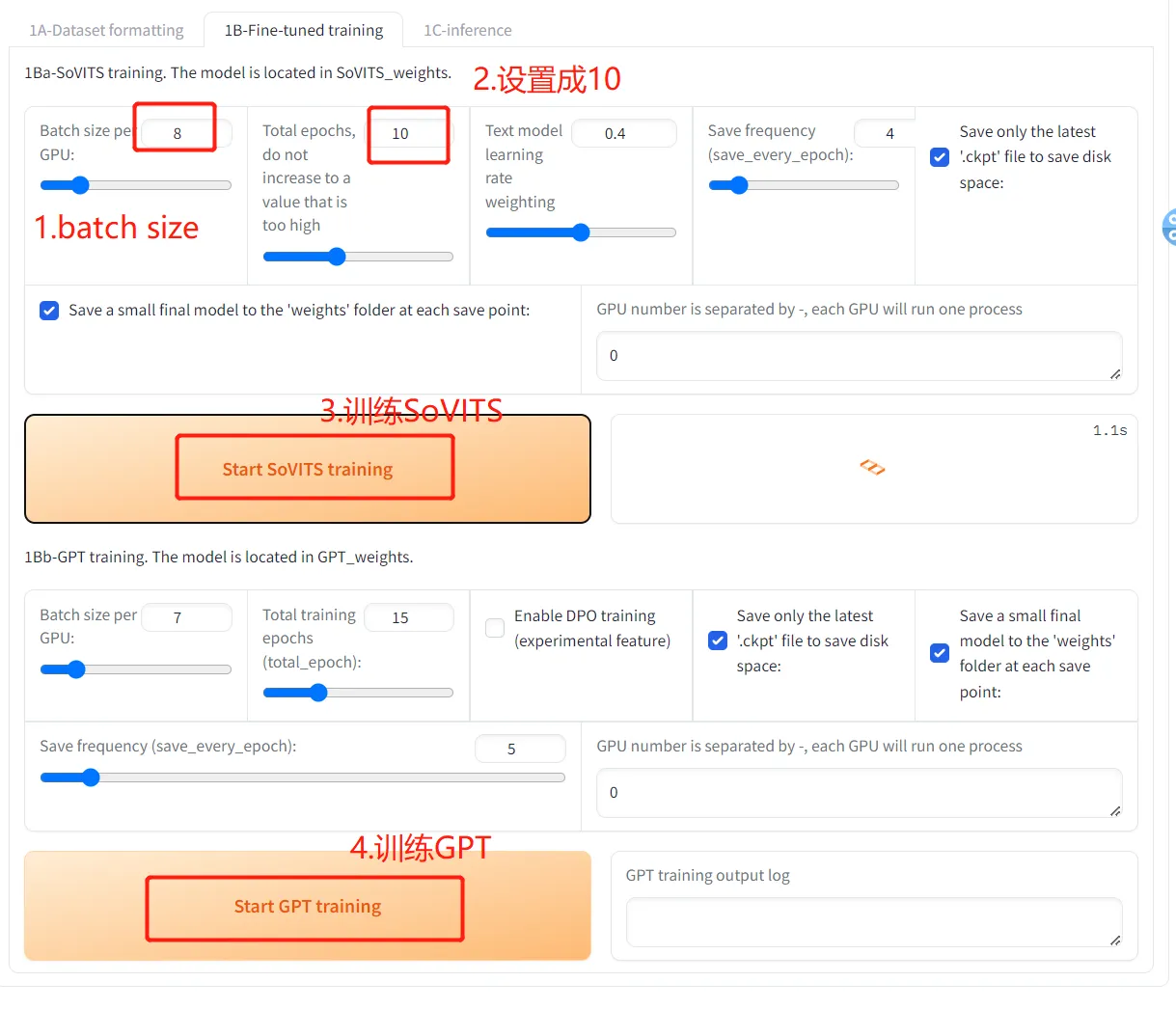
Task: Toggle SoVITS save small final model checkbox
Action: [49, 311]
